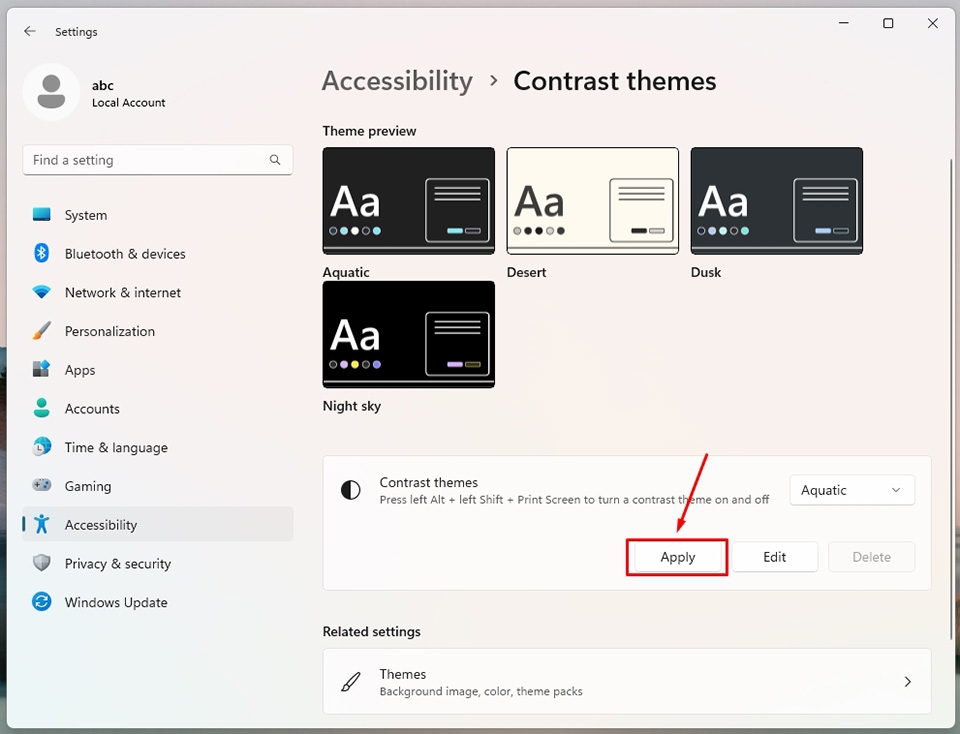Viewport: 960px width, 734px height.
Task: Click the vertical scrollbar on right
Action: (x=951, y=398)
